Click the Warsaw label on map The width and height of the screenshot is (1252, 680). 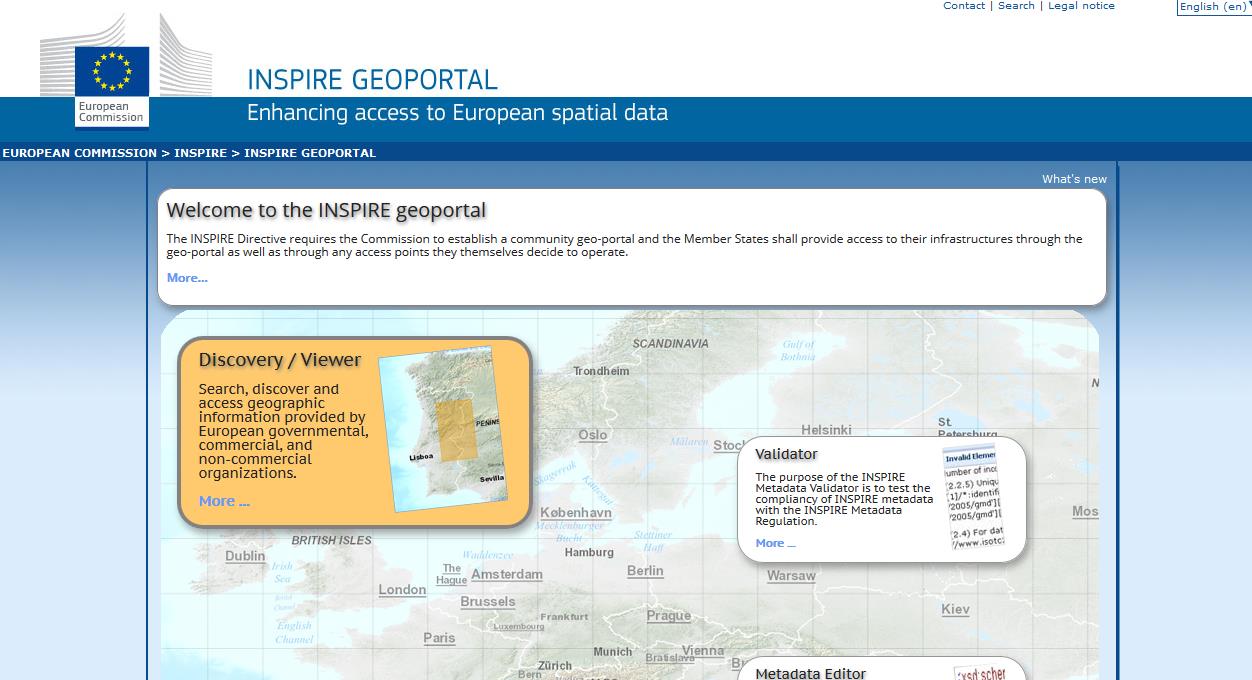(791, 576)
